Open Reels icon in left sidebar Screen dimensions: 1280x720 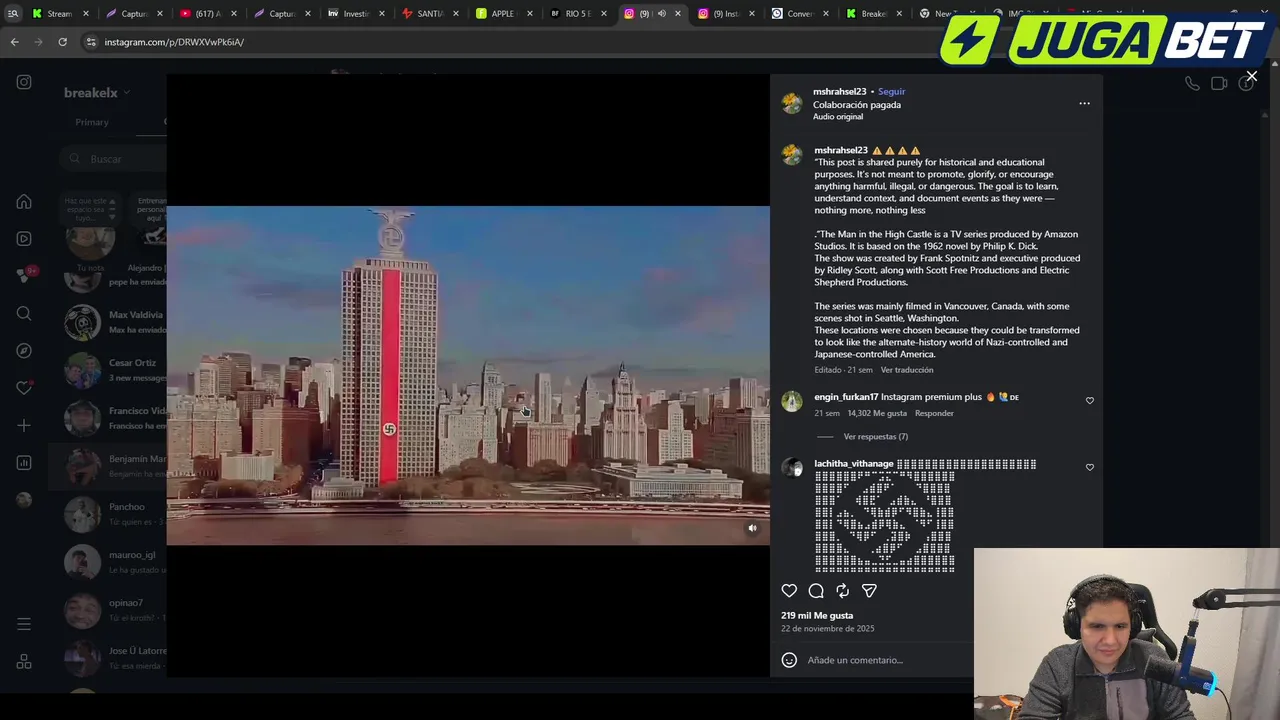click(24, 239)
